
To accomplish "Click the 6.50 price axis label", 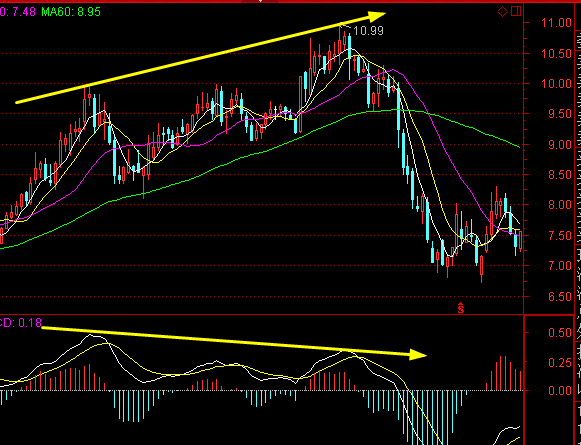I will [559, 296].
